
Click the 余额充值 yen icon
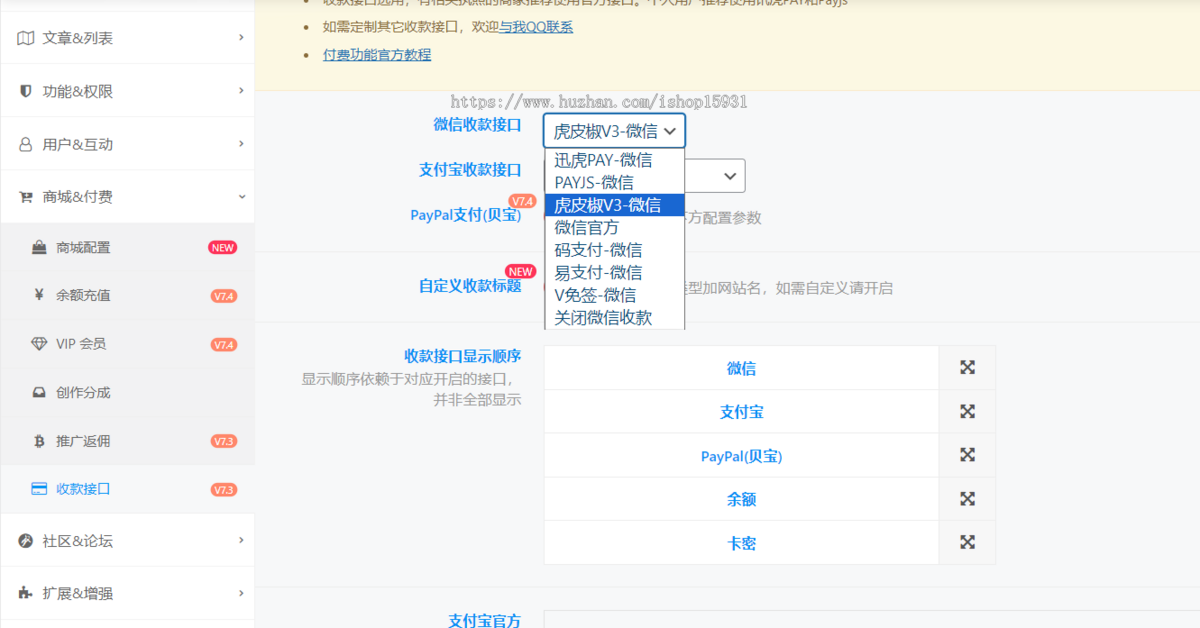click(39, 295)
